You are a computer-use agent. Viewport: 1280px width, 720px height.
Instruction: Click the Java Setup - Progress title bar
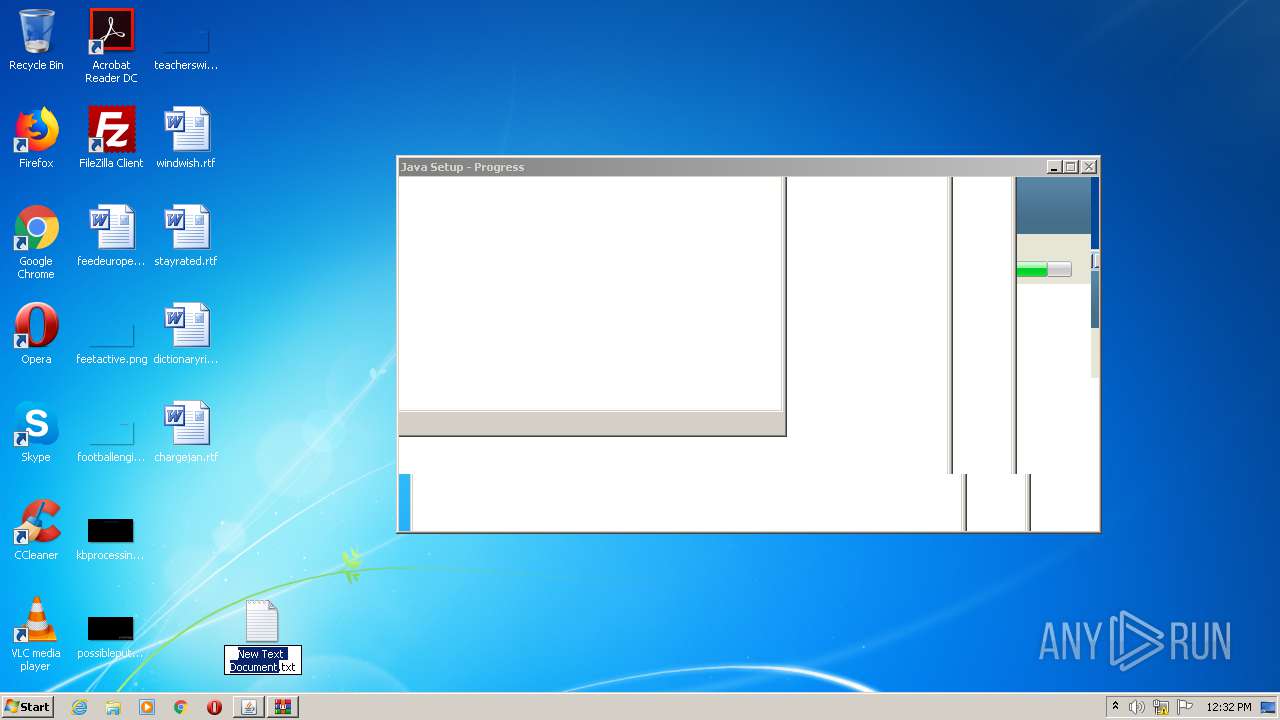tap(720, 167)
